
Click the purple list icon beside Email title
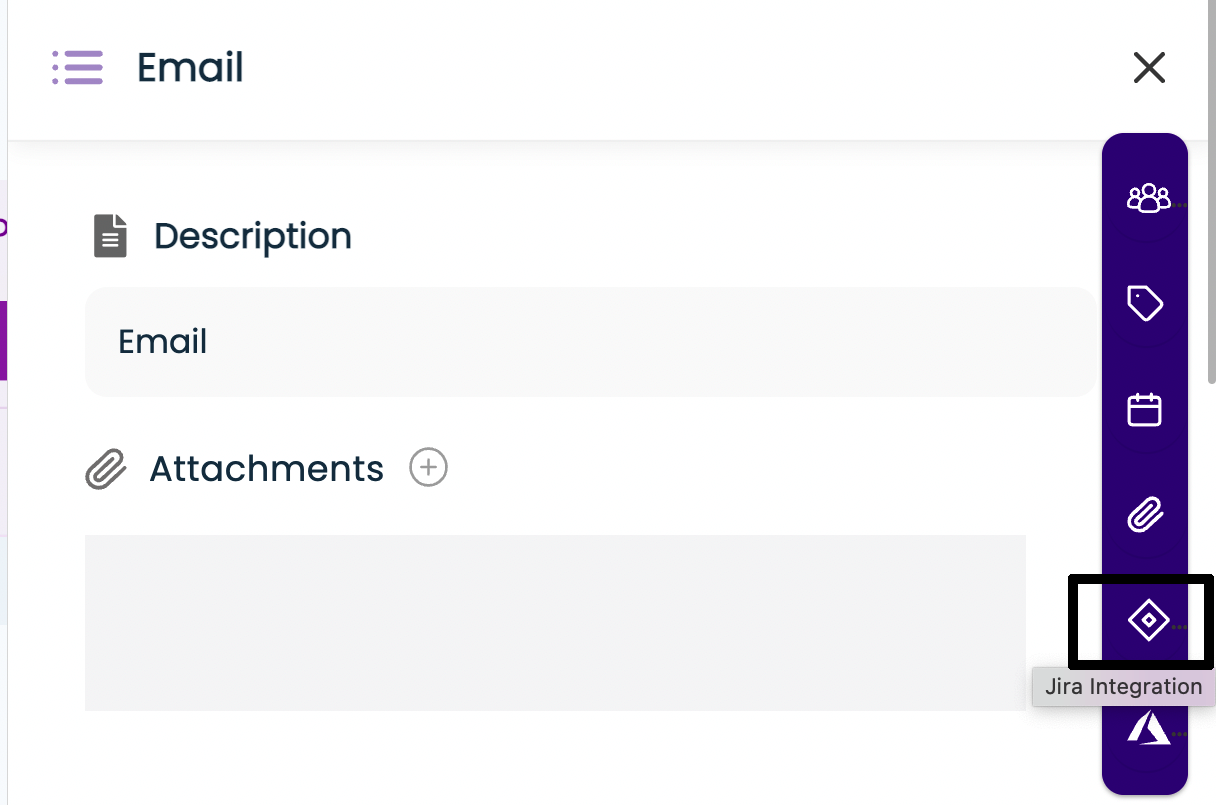[x=78, y=68]
